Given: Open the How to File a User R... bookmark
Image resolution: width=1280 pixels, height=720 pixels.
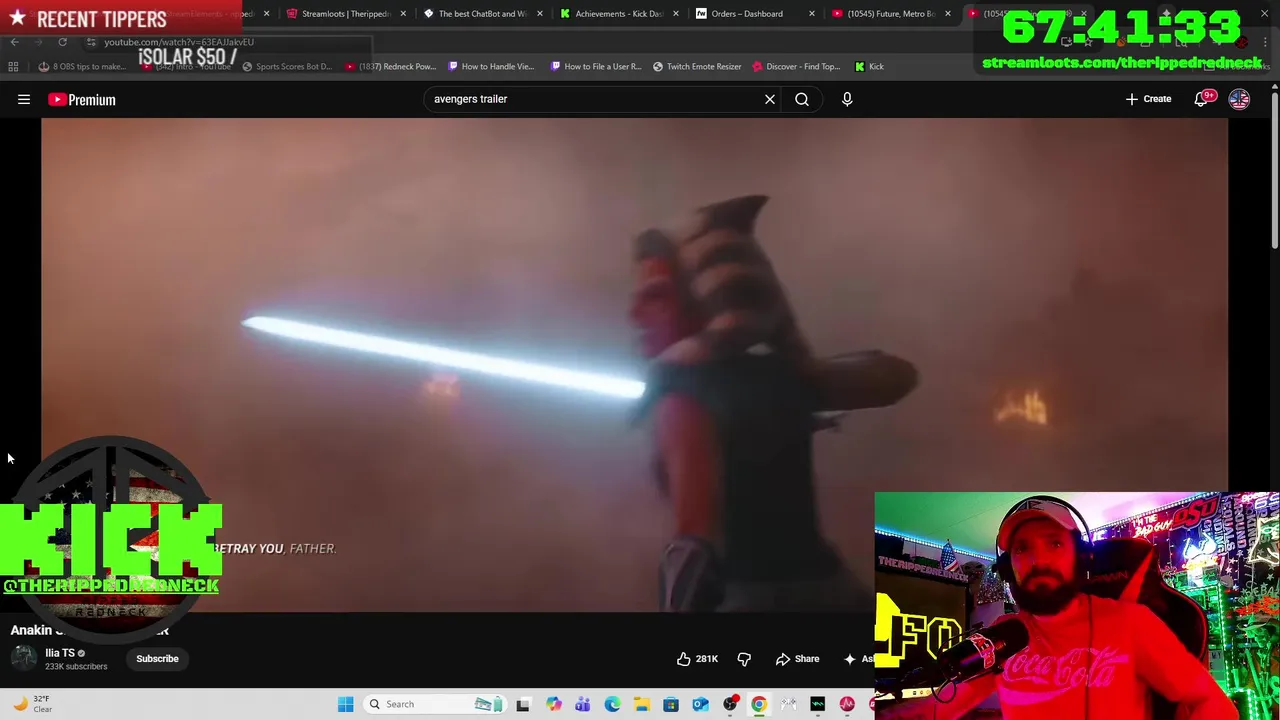Looking at the screenshot, I should (x=596, y=66).
